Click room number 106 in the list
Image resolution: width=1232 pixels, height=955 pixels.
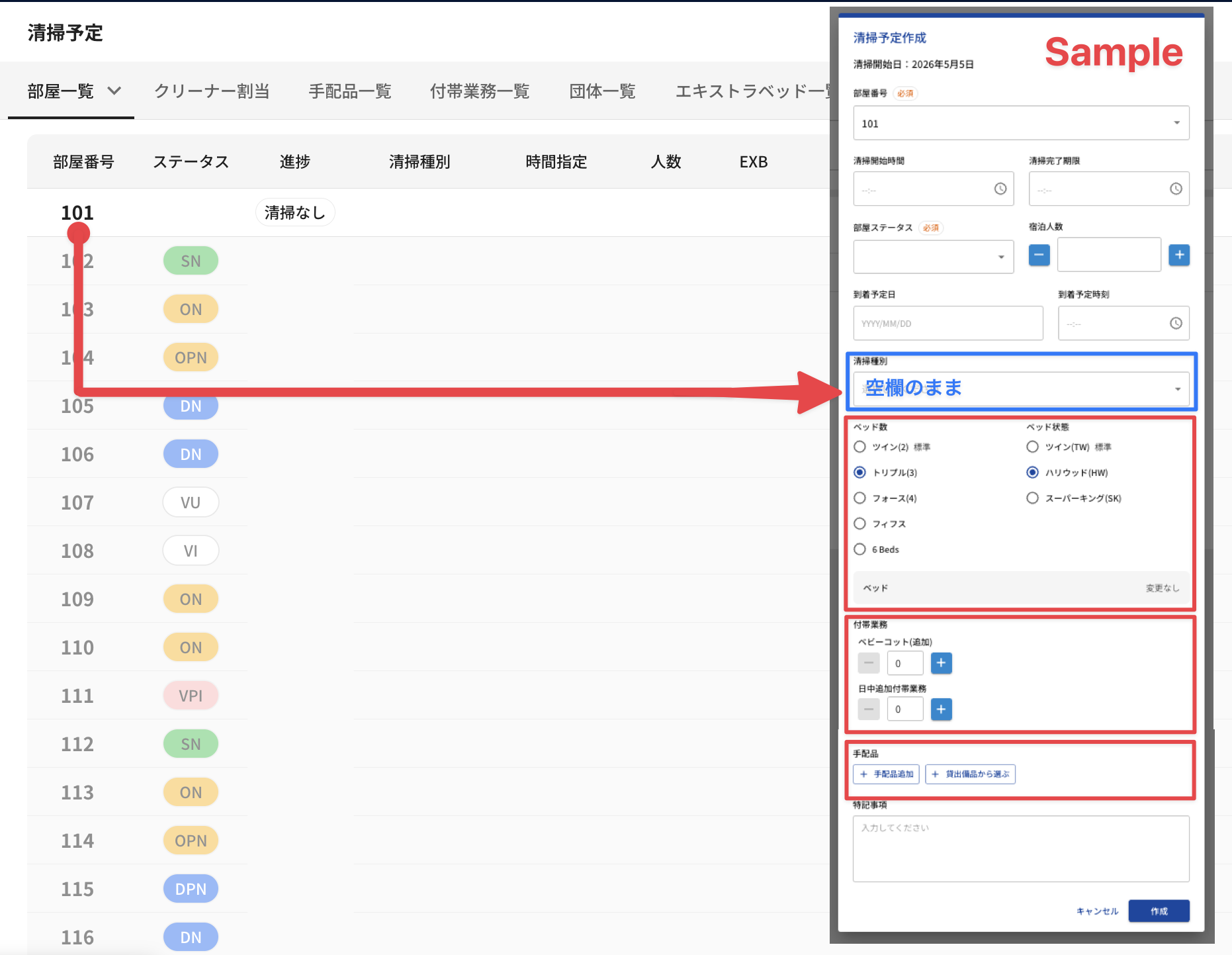click(77, 454)
